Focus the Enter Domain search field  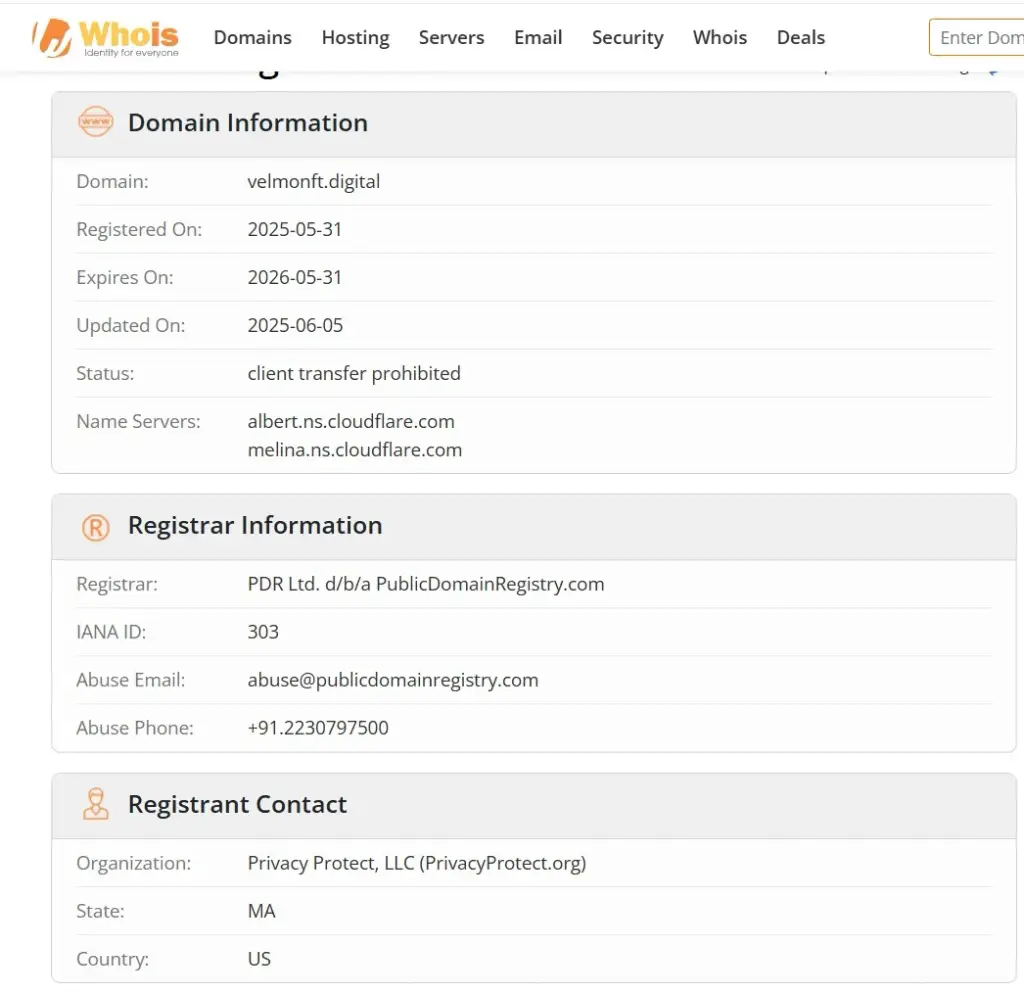click(976, 37)
